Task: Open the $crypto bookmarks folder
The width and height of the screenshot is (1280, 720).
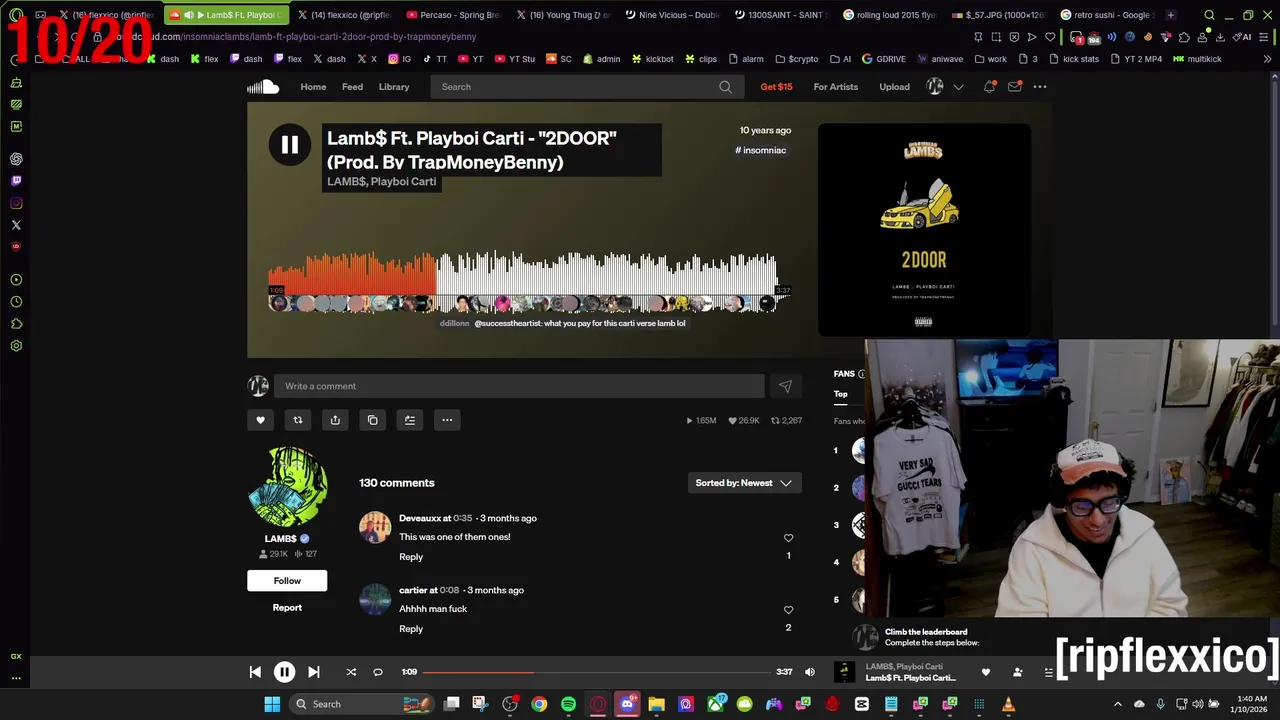Action: pos(797,59)
